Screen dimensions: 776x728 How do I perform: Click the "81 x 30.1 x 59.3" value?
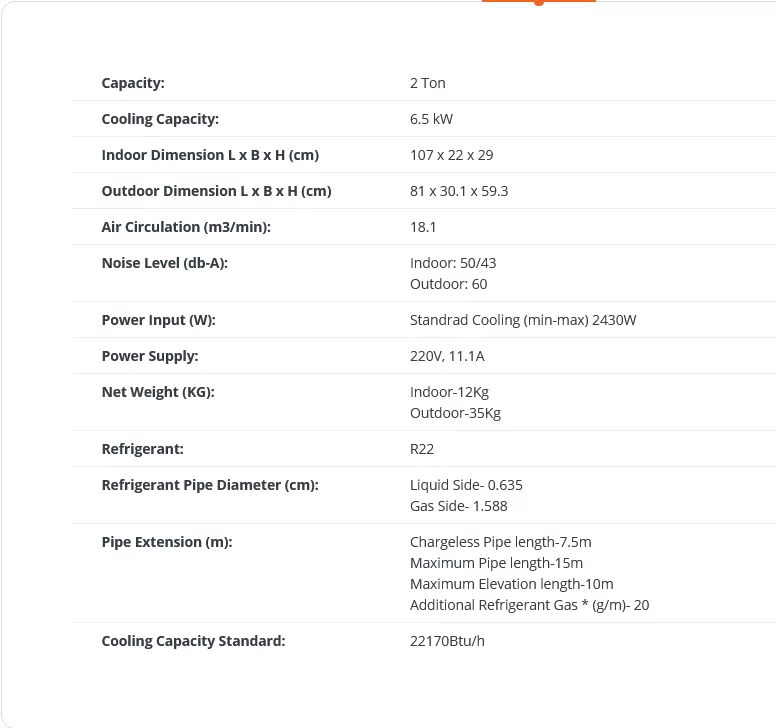tap(459, 191)
